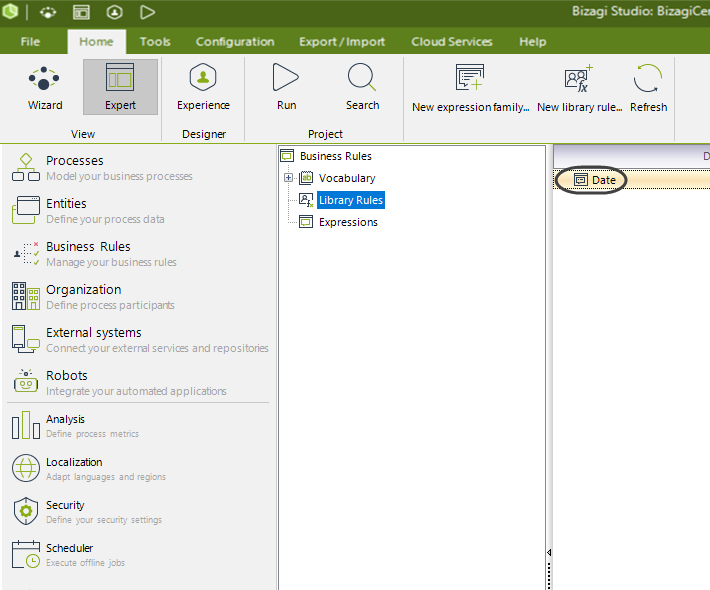Select Expert view icon in quick access bar
Screen dimensions: 710x590
pyautogui.click(x=82, y=12)
